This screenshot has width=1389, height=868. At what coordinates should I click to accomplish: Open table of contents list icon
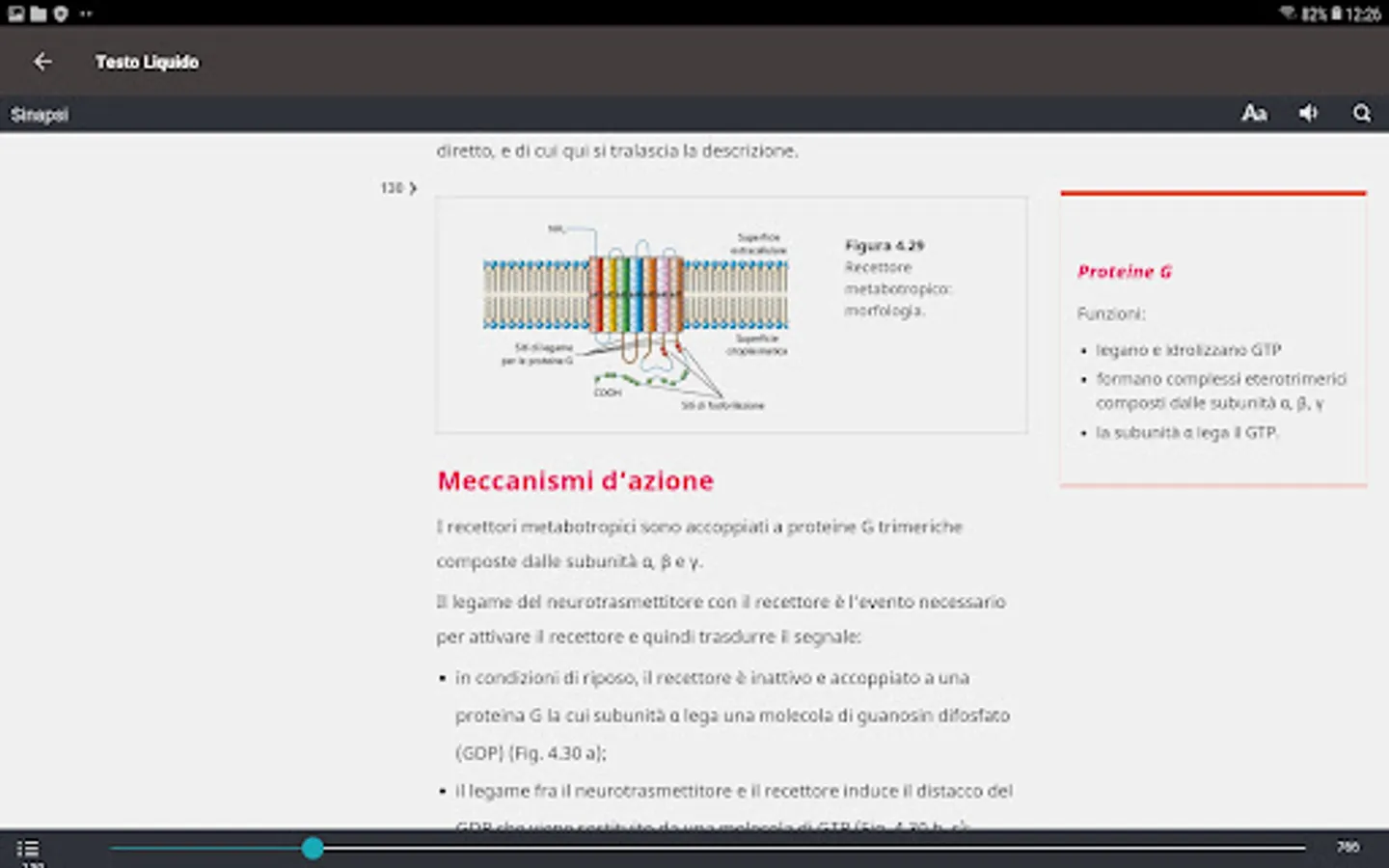tap(28, 849)
